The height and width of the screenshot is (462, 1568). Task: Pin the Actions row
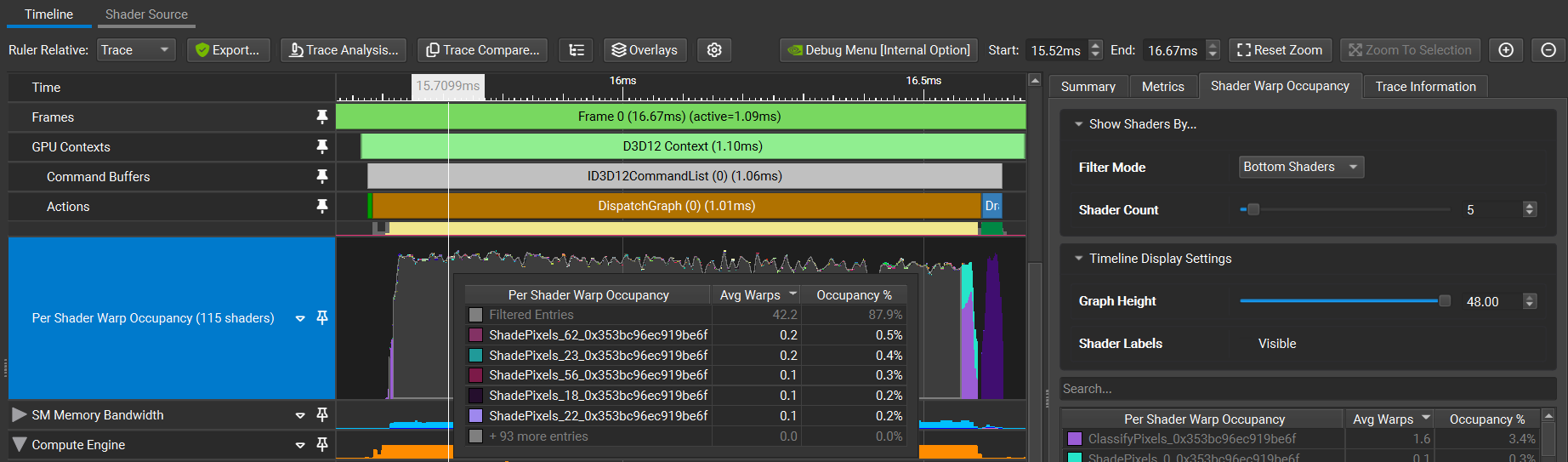[321, 206]
